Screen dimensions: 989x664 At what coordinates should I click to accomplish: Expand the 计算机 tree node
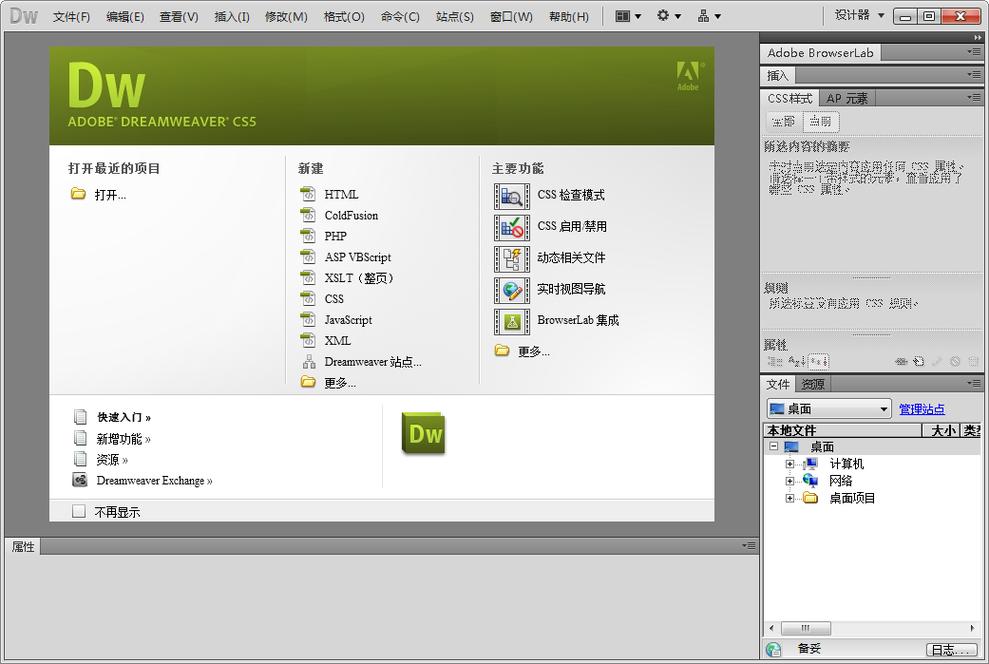click(x=789, y=463)
